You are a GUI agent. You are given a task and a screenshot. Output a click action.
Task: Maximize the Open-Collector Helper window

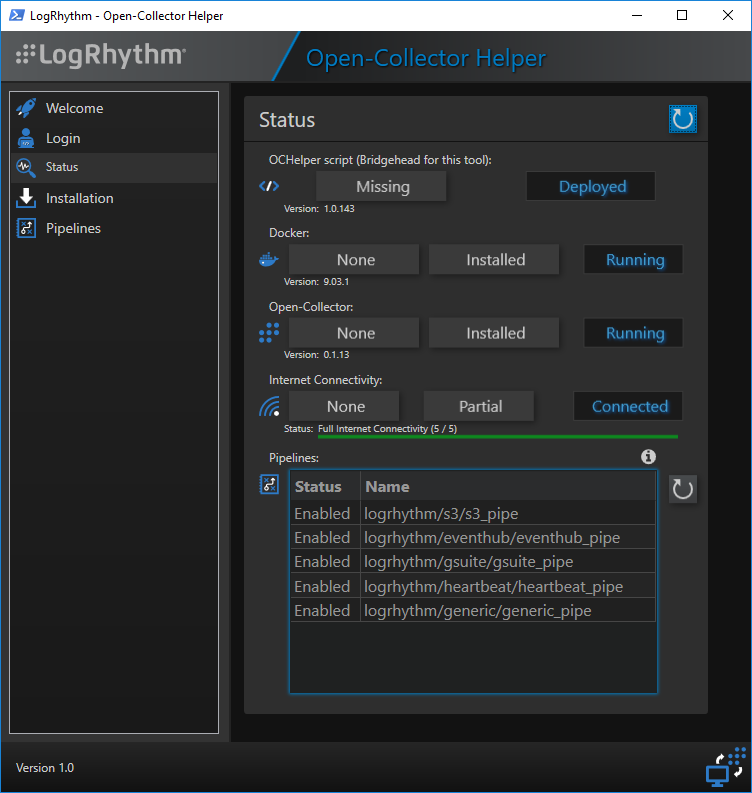(x=682, y=15)
